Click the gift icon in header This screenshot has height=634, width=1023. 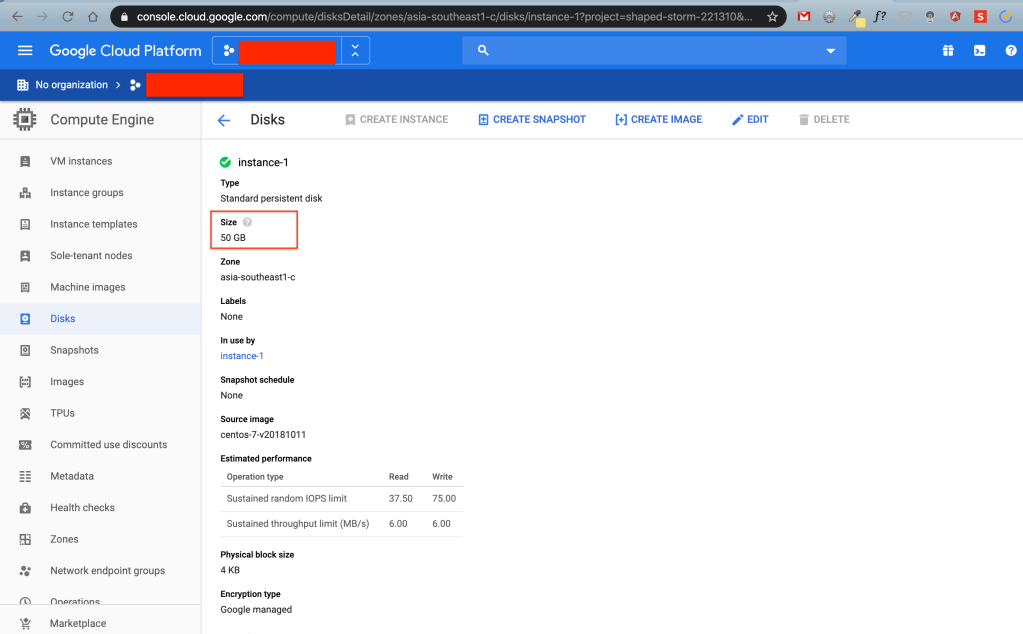coord(947,51)
